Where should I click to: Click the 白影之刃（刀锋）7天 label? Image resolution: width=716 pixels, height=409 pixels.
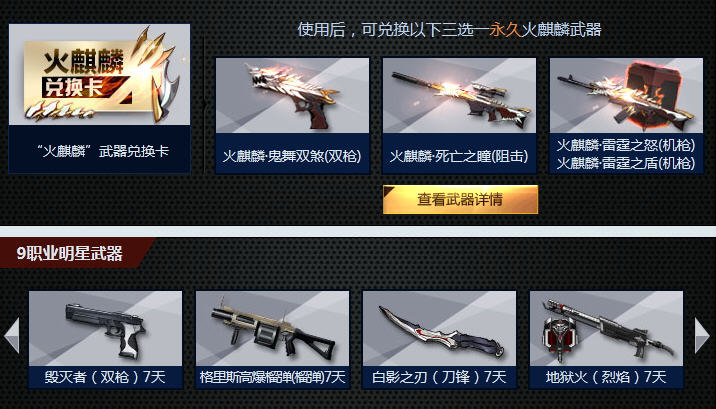pyautogui.click(x=439, y=377)
